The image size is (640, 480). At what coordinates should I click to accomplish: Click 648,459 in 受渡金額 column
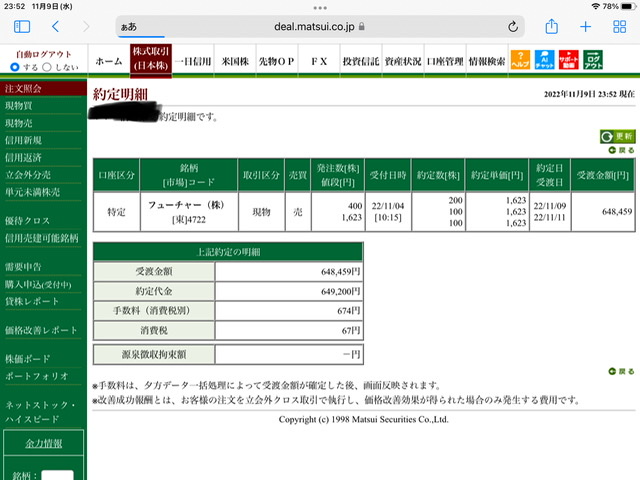[617, 211]
